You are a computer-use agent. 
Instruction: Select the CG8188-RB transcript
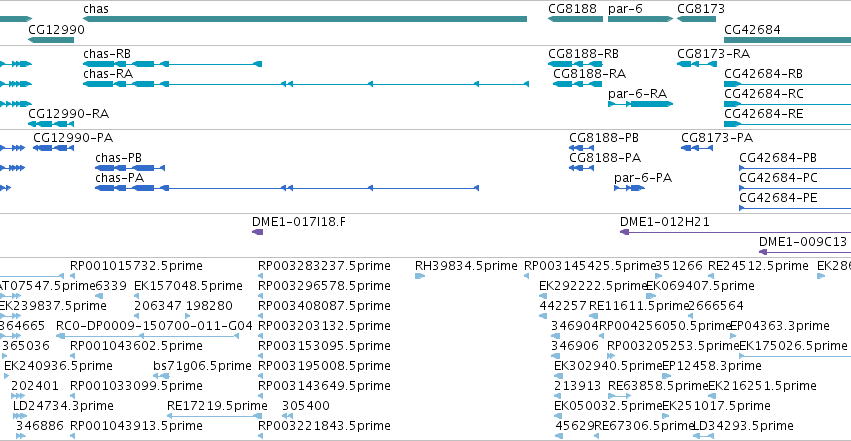pos(575,64)
